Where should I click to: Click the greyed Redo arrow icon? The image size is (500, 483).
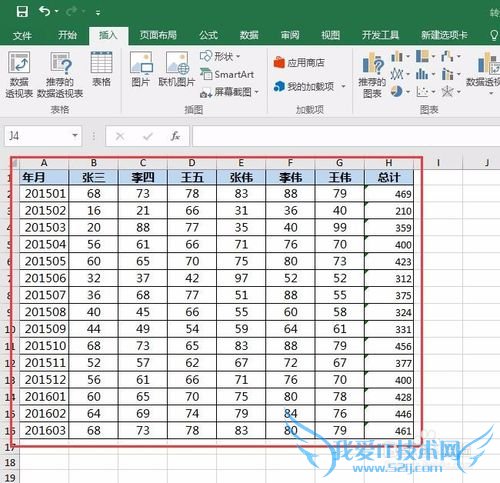point(72,12)
